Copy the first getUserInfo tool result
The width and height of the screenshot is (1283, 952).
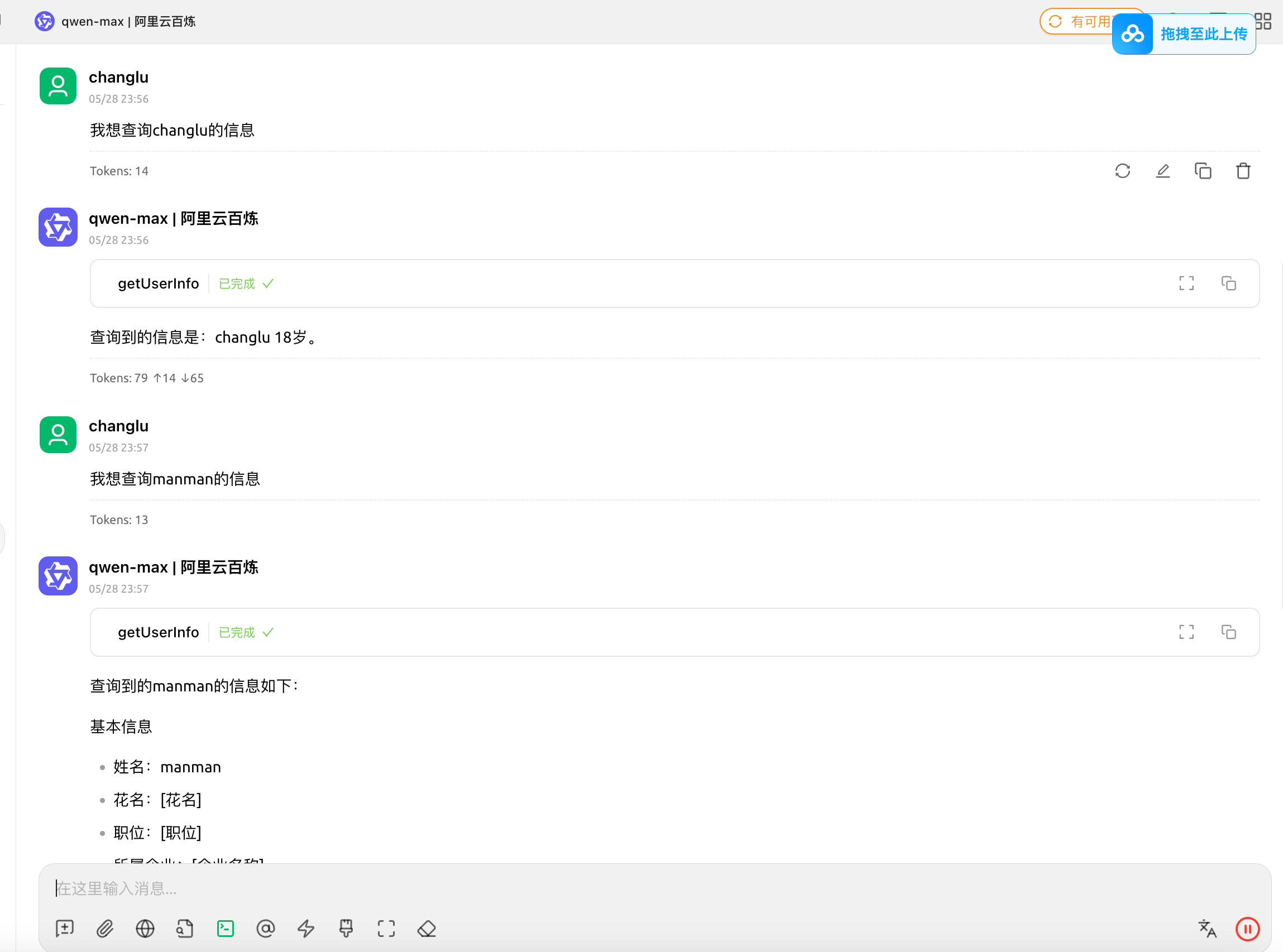1229,283
